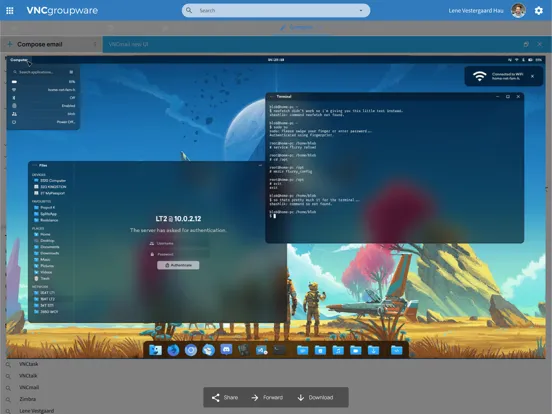
Task: Click the plus icon beside Compose email
Action: 10,44
